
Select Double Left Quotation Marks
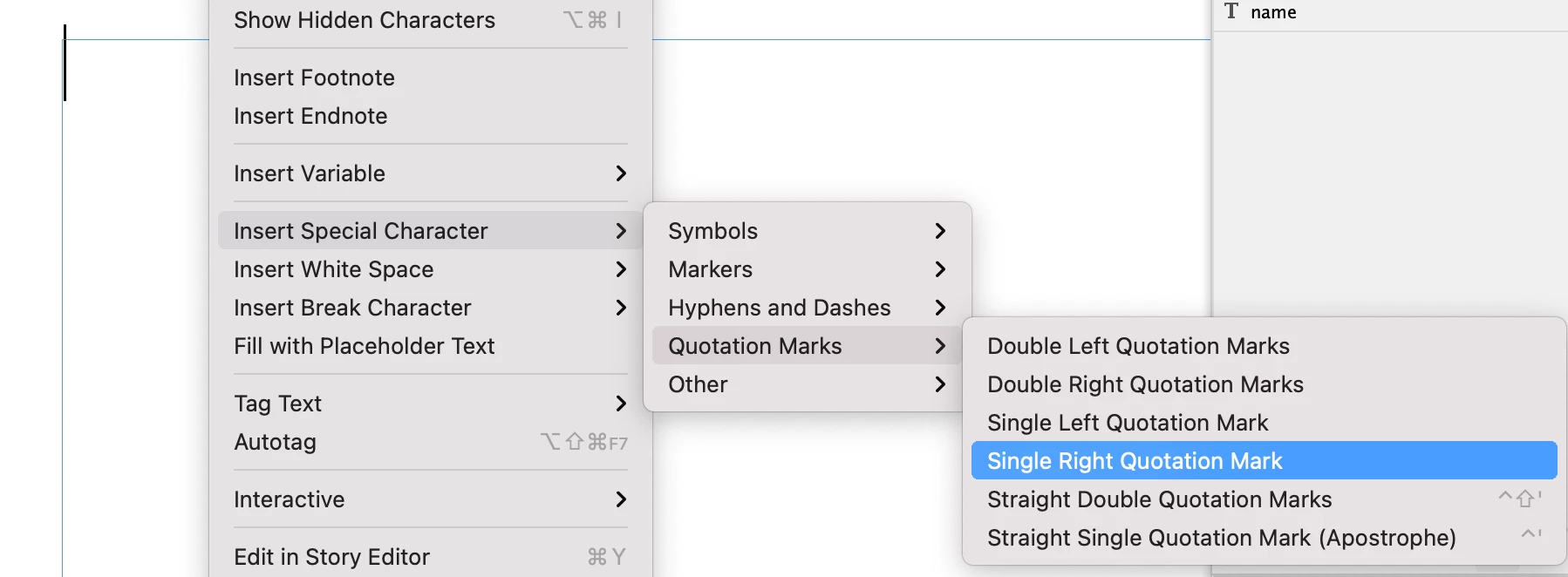[x=1137, y=346]
